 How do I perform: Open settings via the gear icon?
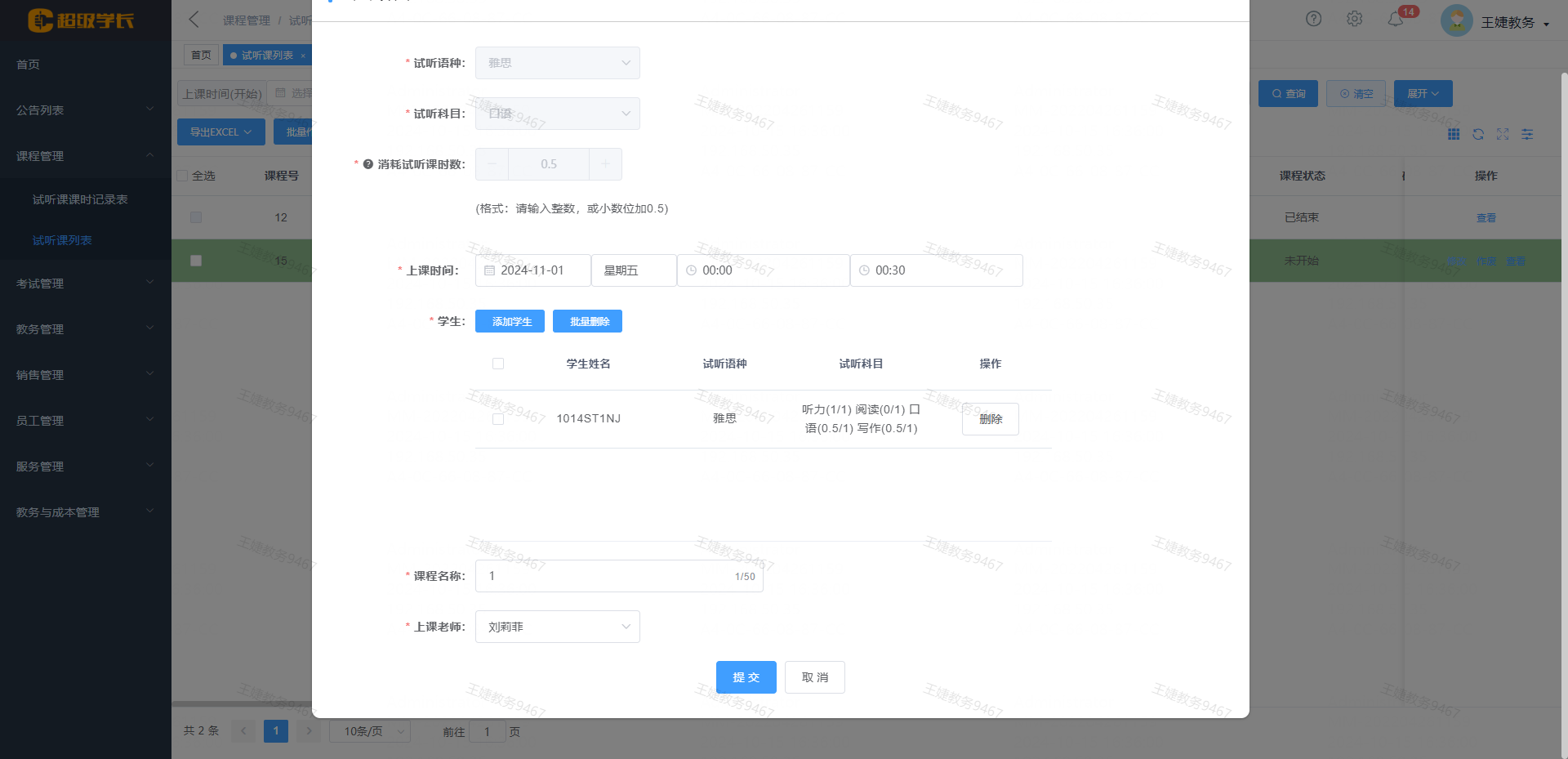pyautogui.click(x=1354, y=19)
